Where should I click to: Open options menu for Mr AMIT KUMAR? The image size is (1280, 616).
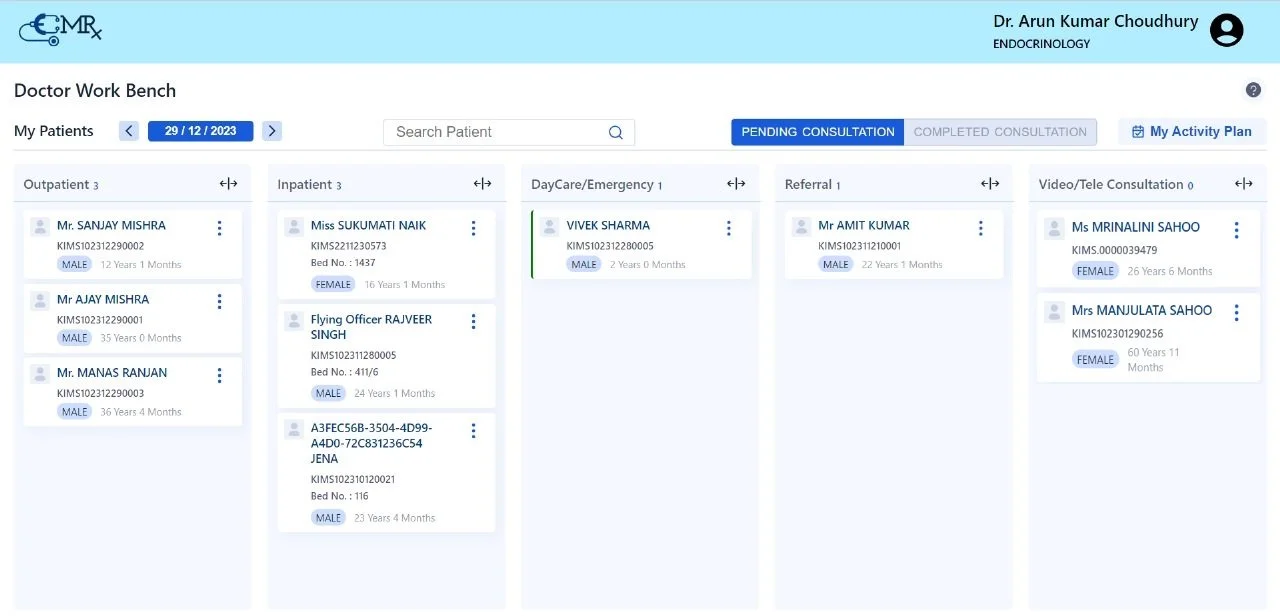coord(980,228)
